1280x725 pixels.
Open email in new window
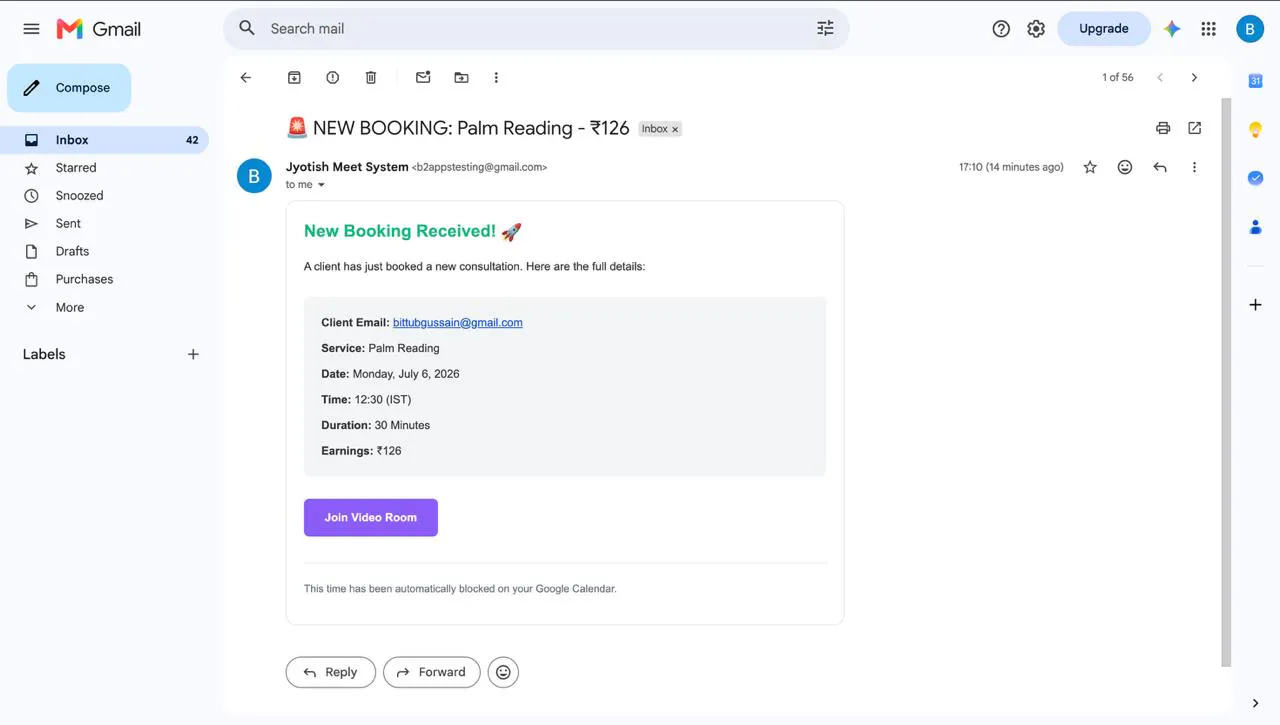[1195, 128]
